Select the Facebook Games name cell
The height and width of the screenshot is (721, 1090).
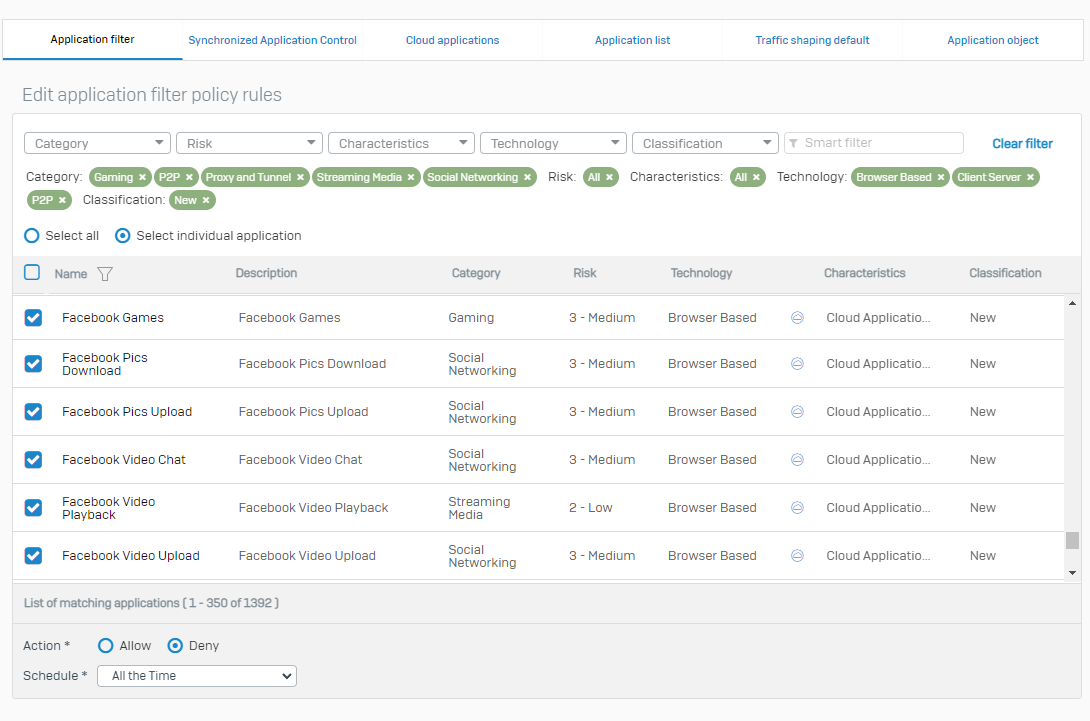coord(113,318)
